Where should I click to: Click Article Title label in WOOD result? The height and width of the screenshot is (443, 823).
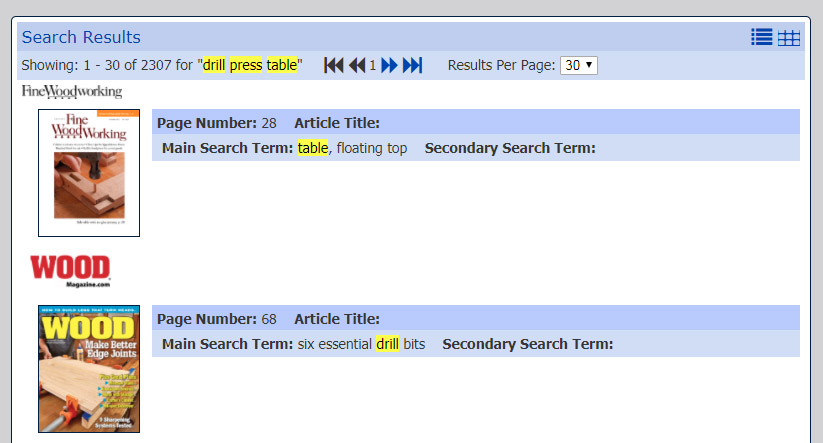337,319
